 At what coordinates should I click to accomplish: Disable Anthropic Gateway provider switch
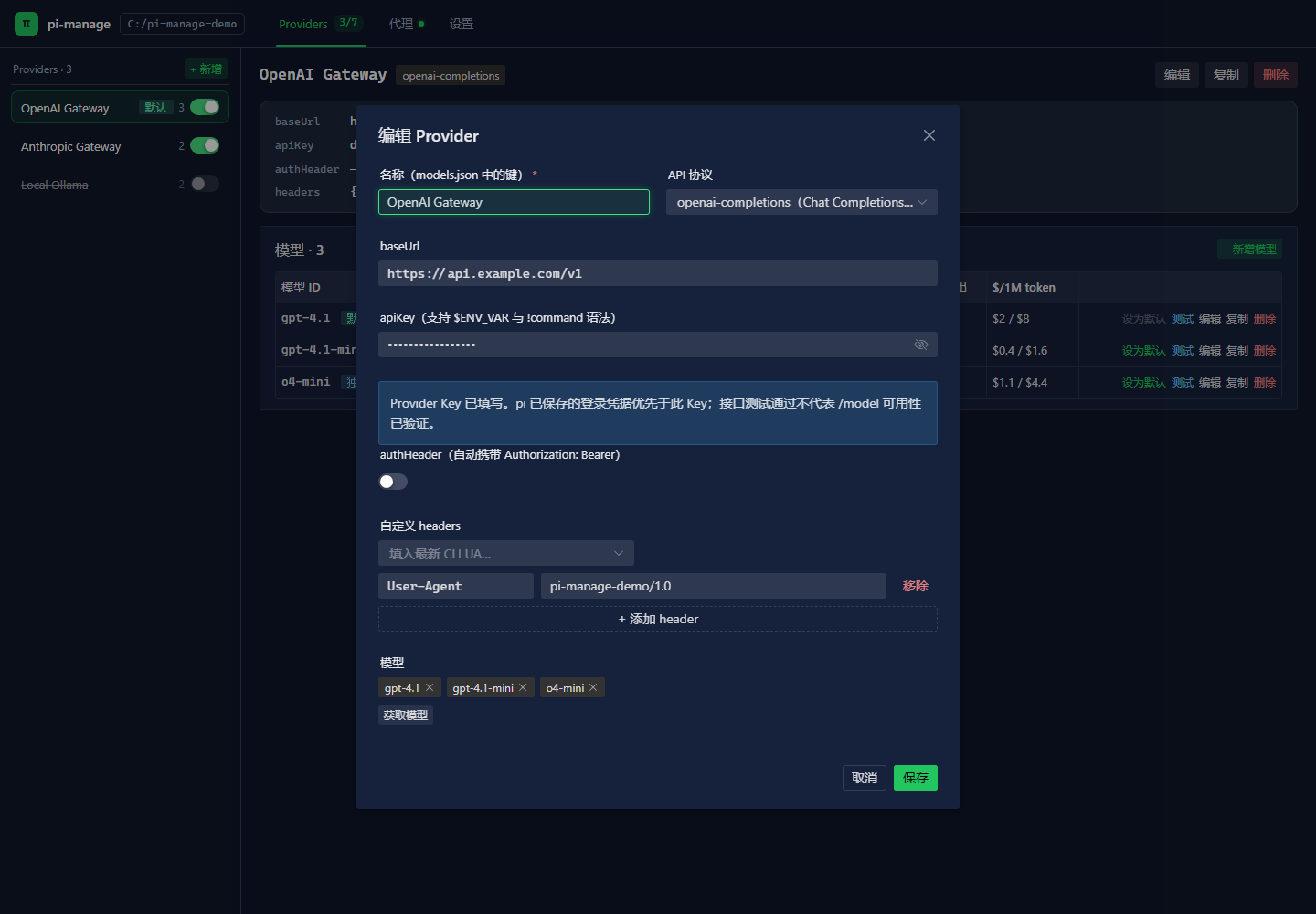click(x=205, y=145)
